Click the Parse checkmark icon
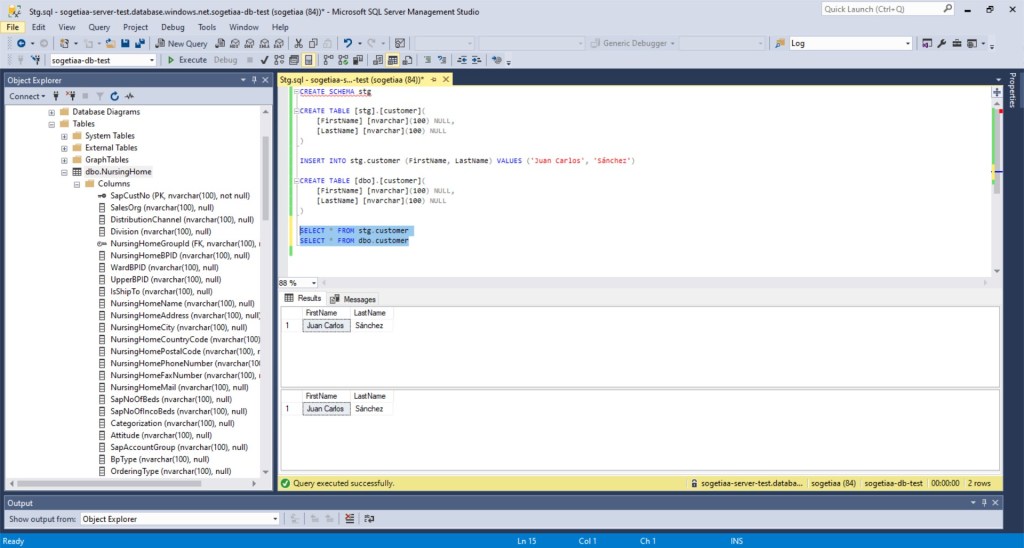This screenshot has width=1024, height=548. click(x=263, y=60)
